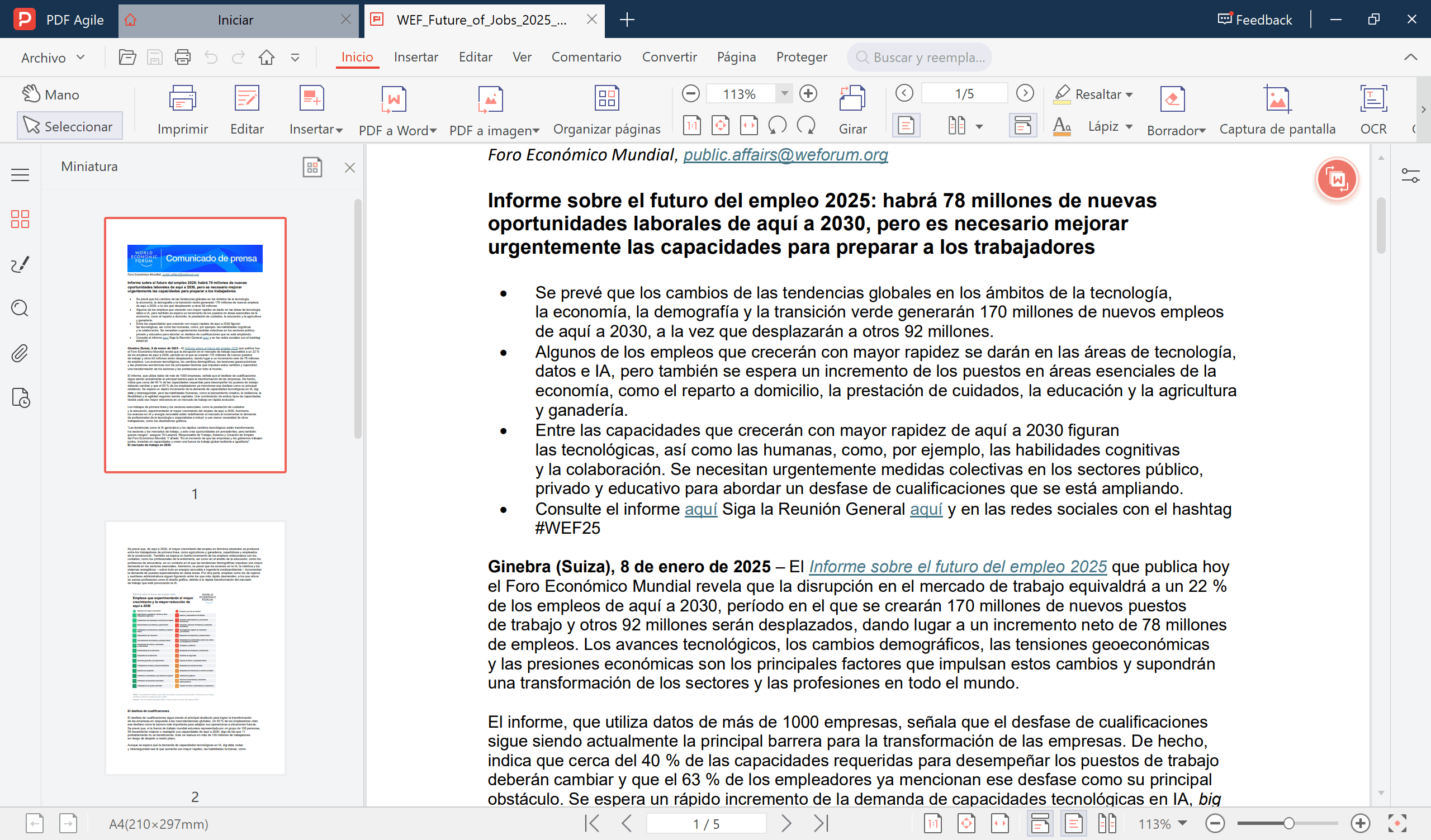Rotate clockwise using ribbon icon
Screen dimensions: 1431x840
[806, 125]
